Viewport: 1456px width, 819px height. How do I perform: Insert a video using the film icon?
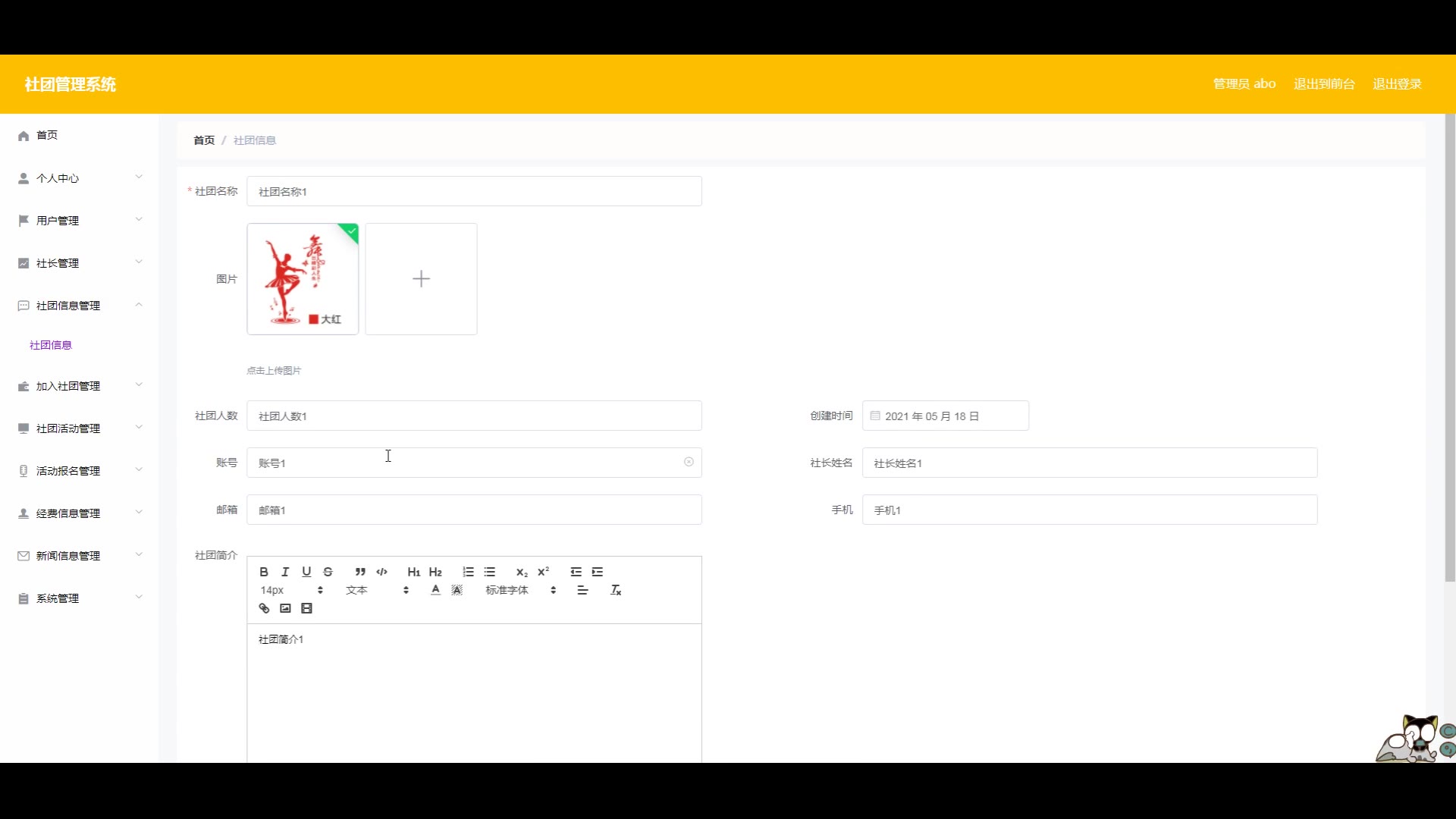[306, 608]
